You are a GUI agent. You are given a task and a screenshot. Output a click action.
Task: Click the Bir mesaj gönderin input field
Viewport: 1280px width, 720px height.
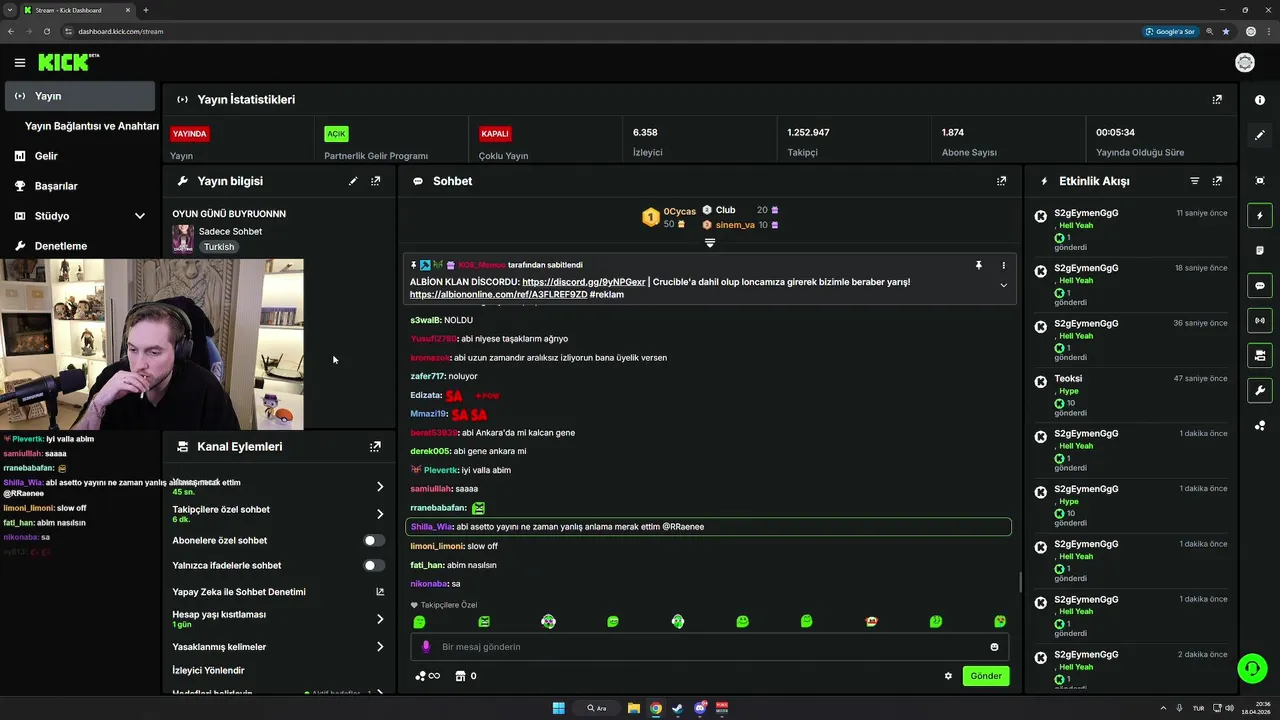click(708, 647)
